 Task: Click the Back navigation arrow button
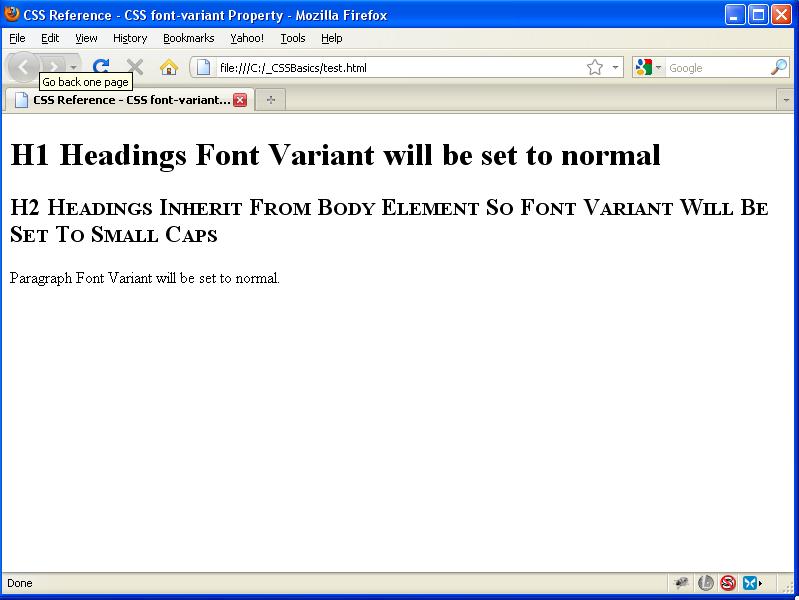coord(23,67)
